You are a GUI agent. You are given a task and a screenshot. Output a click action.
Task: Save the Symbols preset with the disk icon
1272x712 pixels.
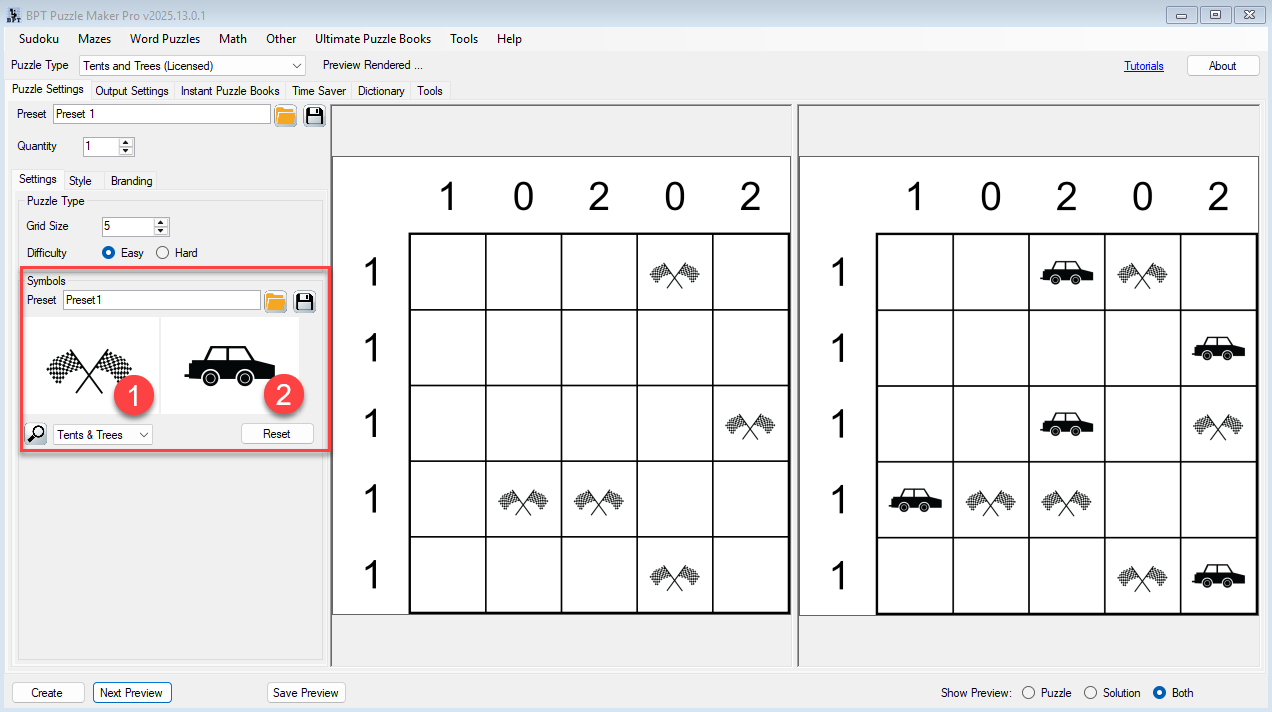(304, 301)
